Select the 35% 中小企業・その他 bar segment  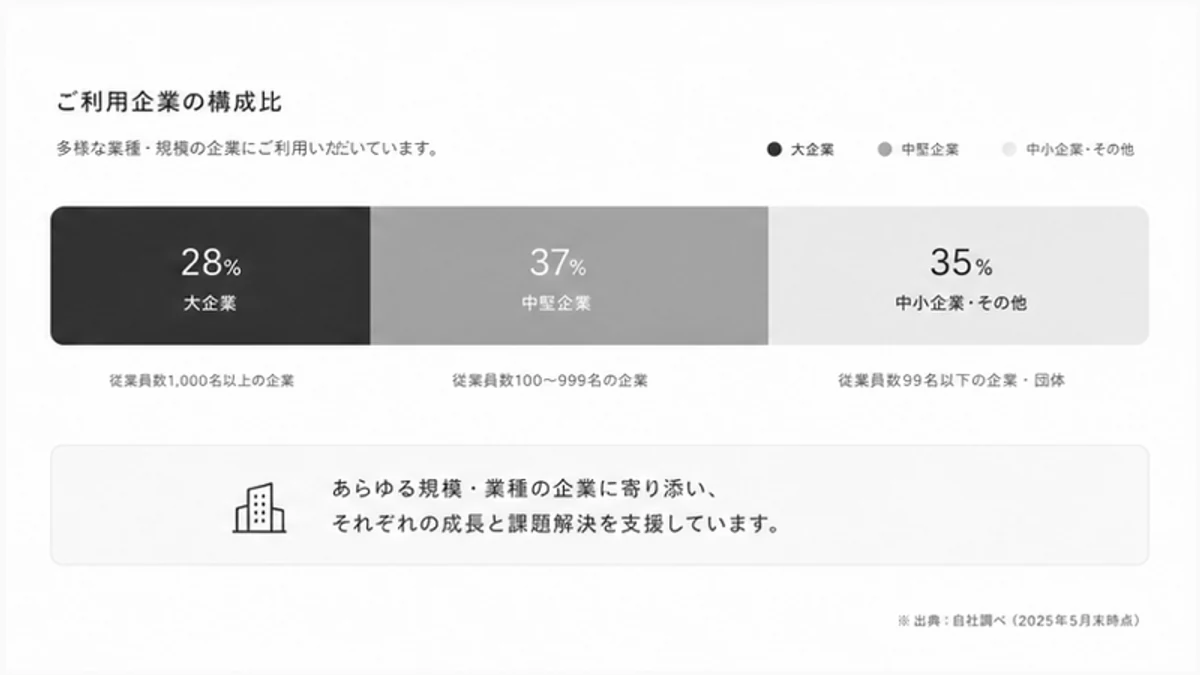coord(958,276)
